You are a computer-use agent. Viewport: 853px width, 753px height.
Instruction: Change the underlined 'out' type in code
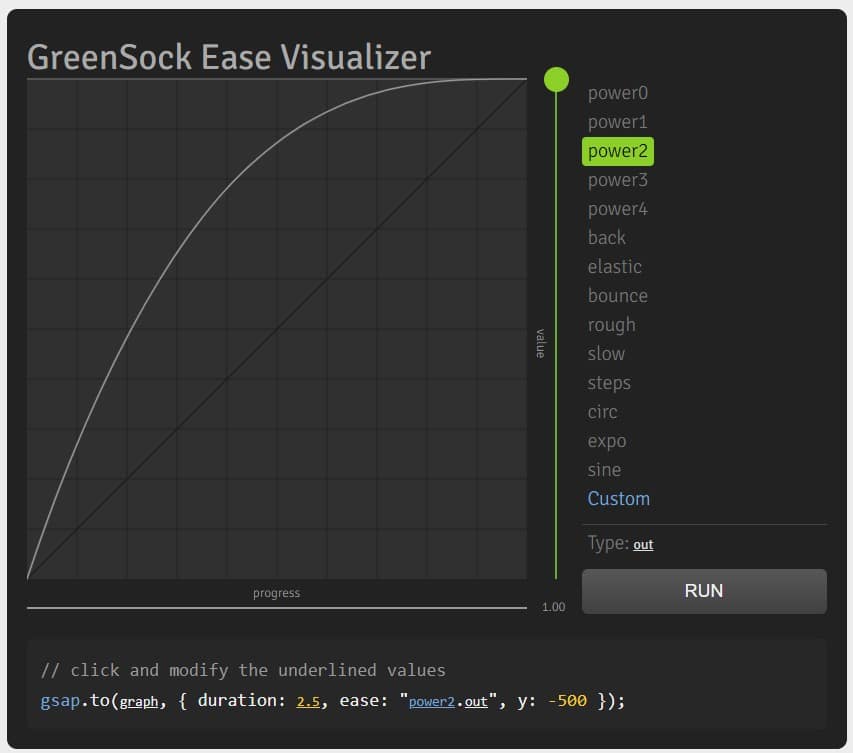[476, 701]
